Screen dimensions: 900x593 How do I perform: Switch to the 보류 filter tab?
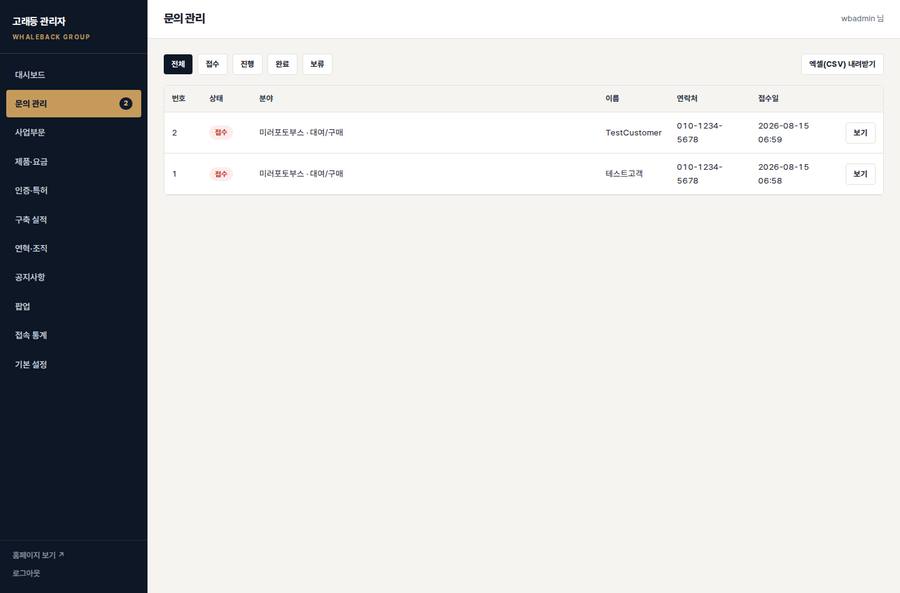pos(317,64)
